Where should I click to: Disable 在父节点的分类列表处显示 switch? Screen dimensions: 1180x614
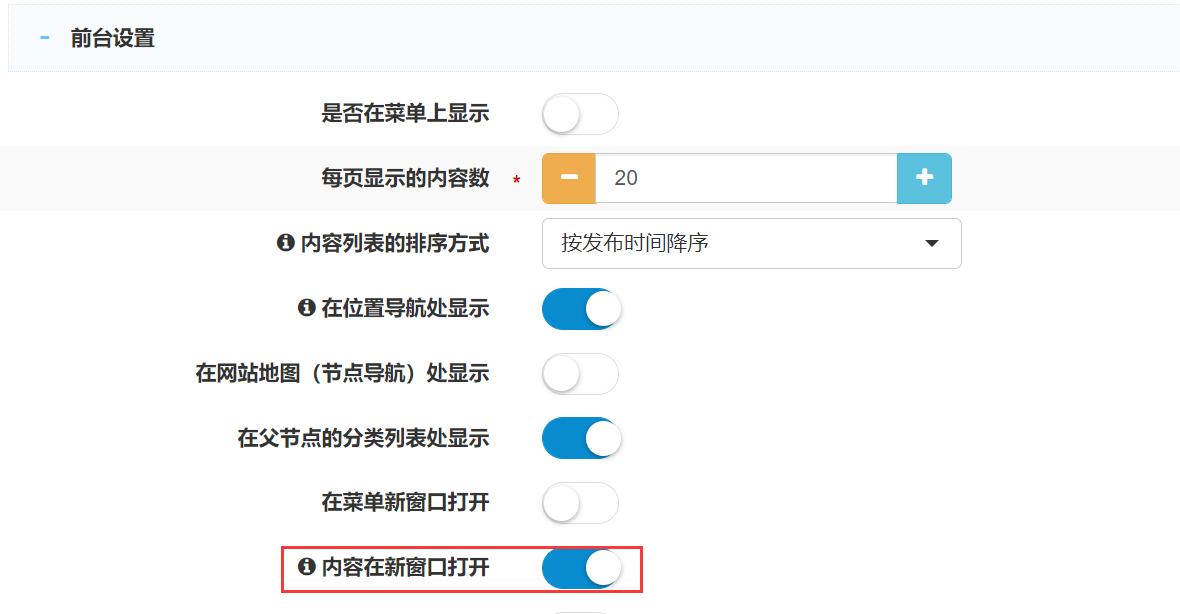[x=582, y=438]
